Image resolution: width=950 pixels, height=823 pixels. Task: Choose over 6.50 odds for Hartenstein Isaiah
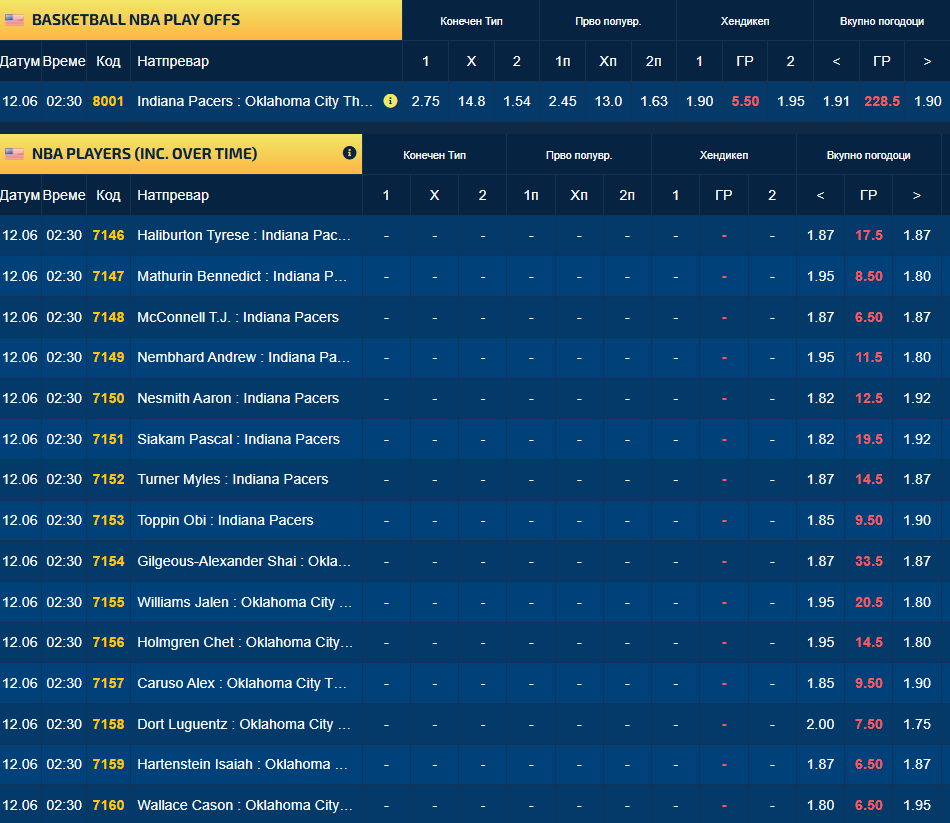click(917, 764)
